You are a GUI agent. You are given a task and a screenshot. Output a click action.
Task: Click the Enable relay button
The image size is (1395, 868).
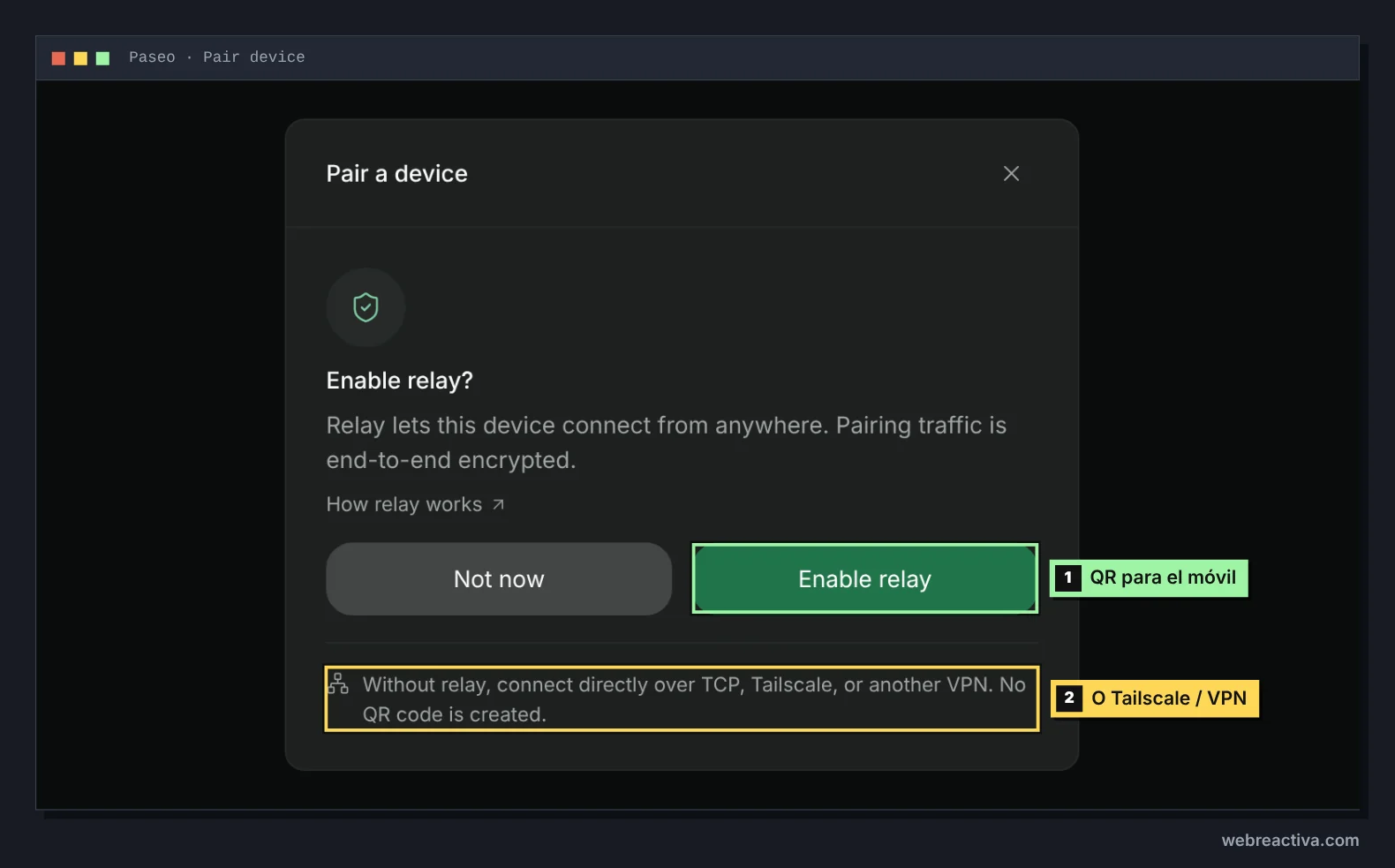coord(864,579)
